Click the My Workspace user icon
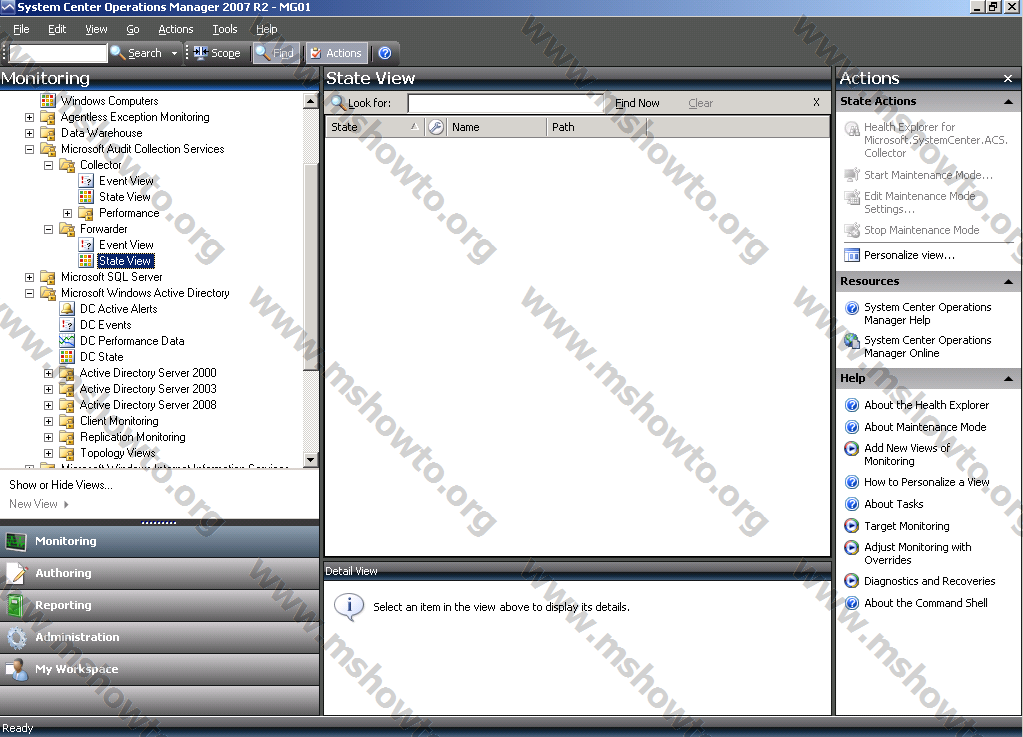1023x737 pixels. coord(16,669)
